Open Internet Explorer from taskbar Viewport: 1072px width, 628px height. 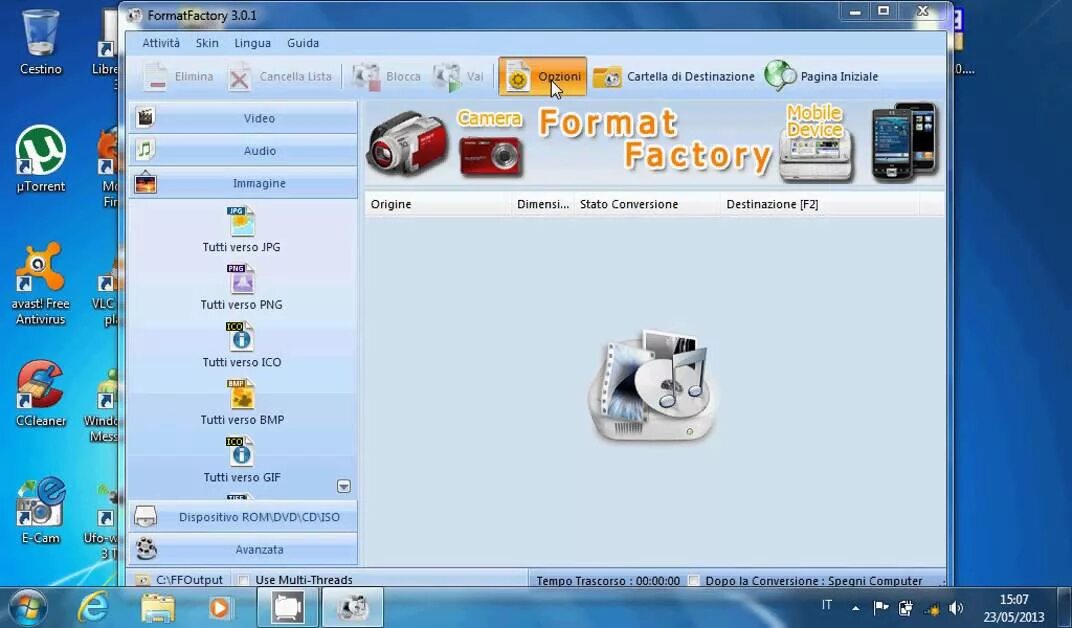[94, 607]
